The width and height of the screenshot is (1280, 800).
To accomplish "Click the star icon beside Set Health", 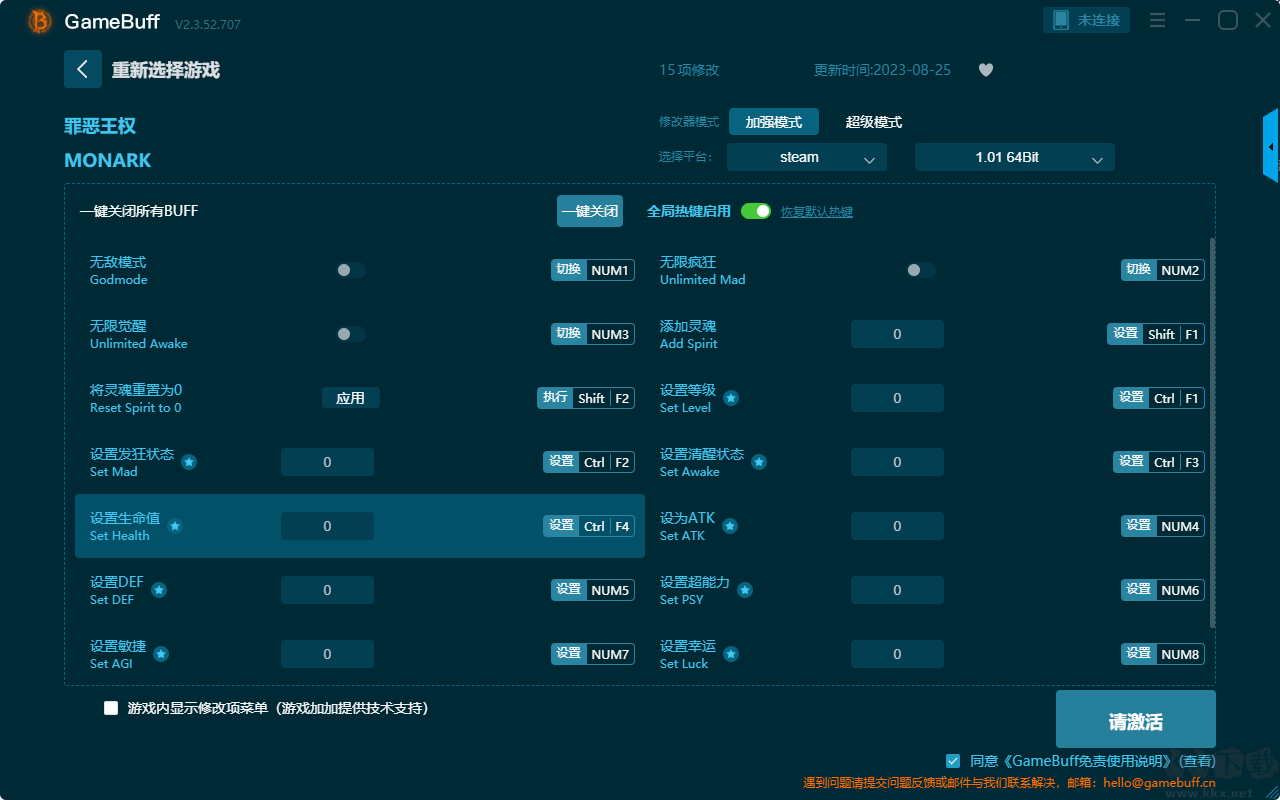I will (175, 526).
